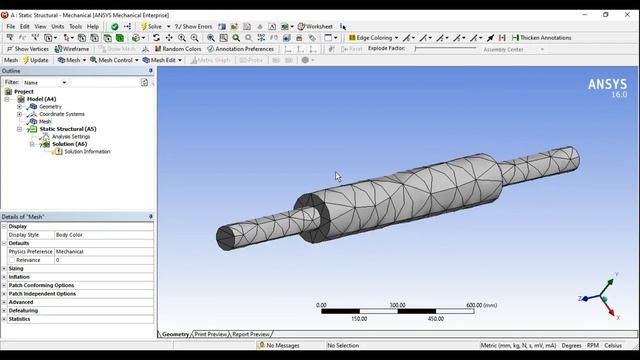
Task: Expand the Statistics section
Action: pyautogui.click(x=4, y=319)
